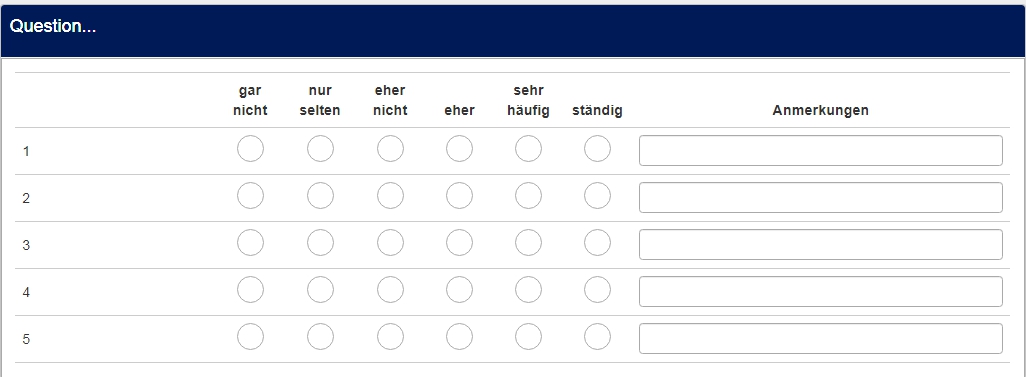Click the Anmerkungen text box in row 2
The width and height of the screenshot is (1026, 377).
click(821, 198)
